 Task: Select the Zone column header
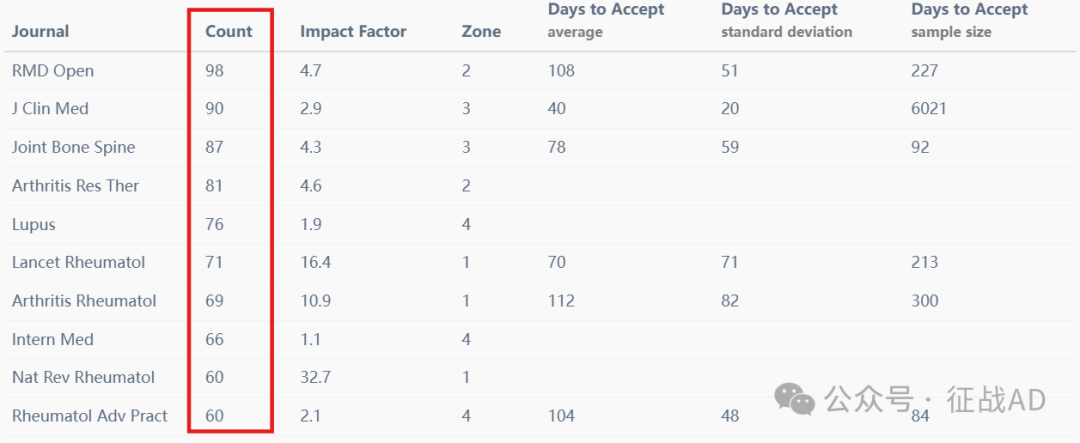481,32
